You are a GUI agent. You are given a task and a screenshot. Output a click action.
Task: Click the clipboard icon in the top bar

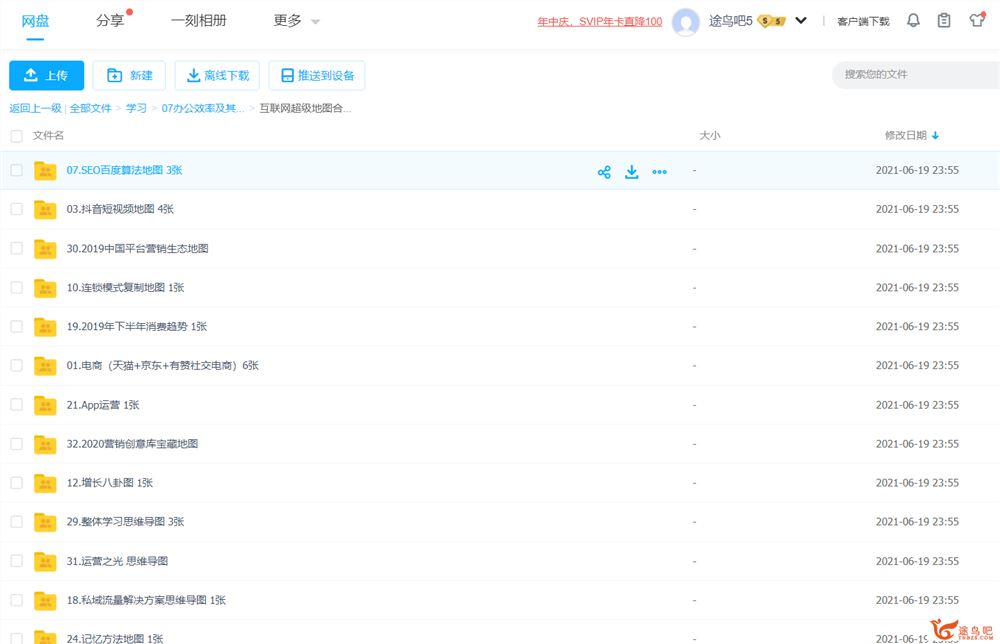944,21
